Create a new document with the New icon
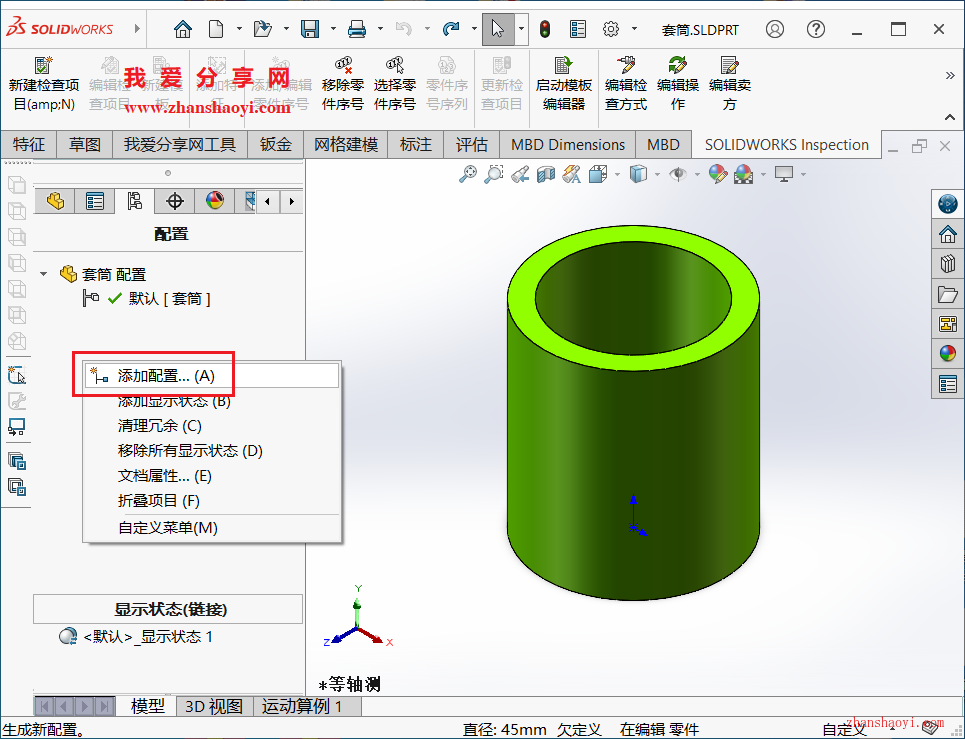Screen dimensions: 965x739 coord(215,29)
